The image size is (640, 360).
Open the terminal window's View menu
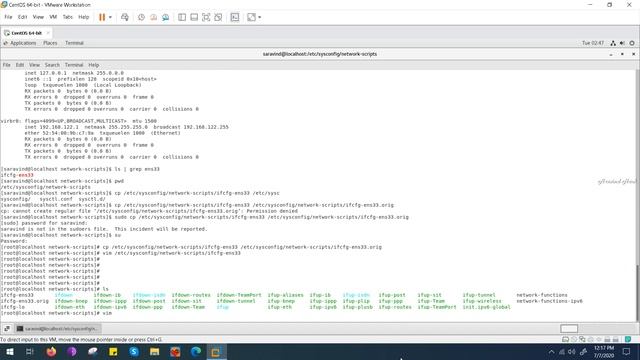point(34,65)
